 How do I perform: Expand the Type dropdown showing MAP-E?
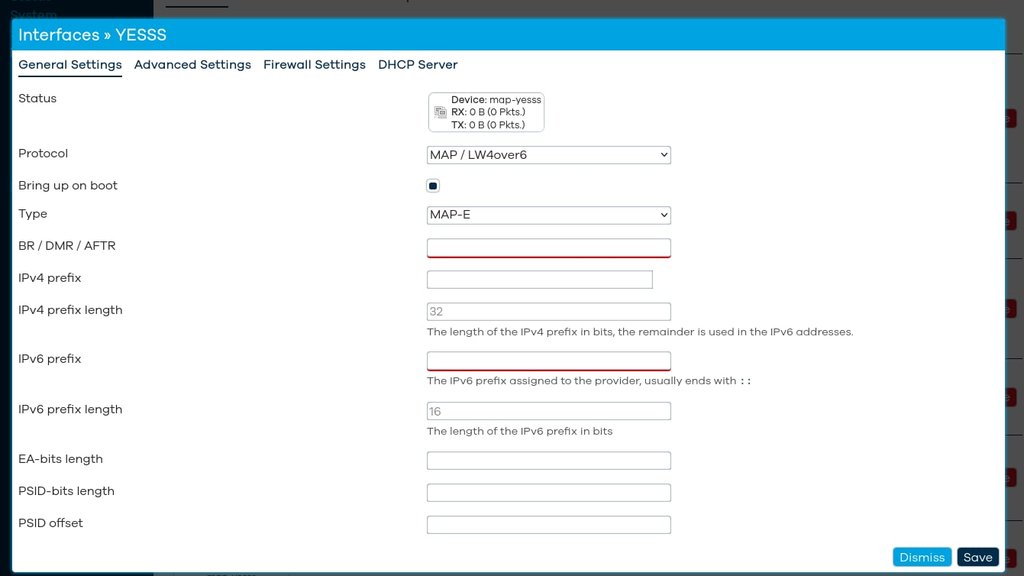(x=548, y=215)
